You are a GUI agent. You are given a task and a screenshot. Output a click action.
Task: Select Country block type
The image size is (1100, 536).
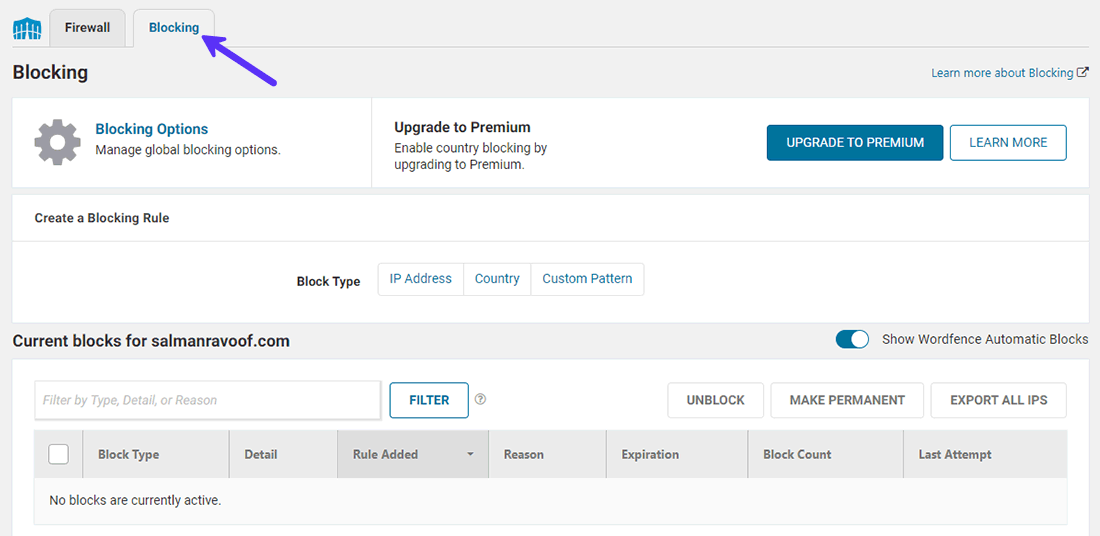(x=497, y=279)
